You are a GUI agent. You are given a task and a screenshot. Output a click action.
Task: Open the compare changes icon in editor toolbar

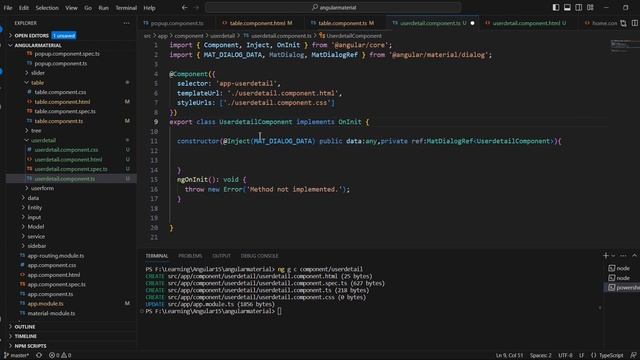(x=623, y=23)
